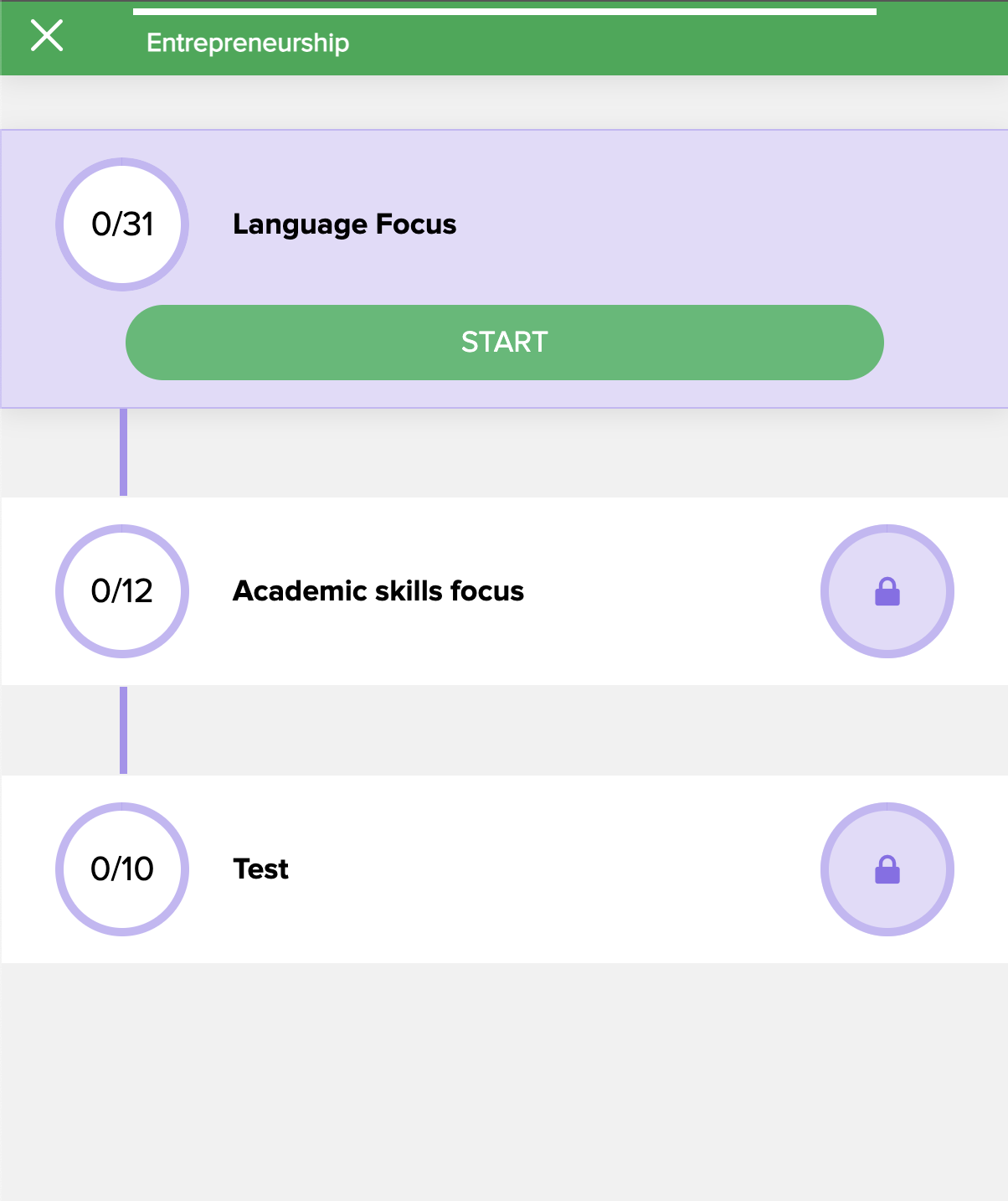Viewport: 1008px width, 1201px height.
Task: Click the Entrepreneurship header title
Action: 248,43
